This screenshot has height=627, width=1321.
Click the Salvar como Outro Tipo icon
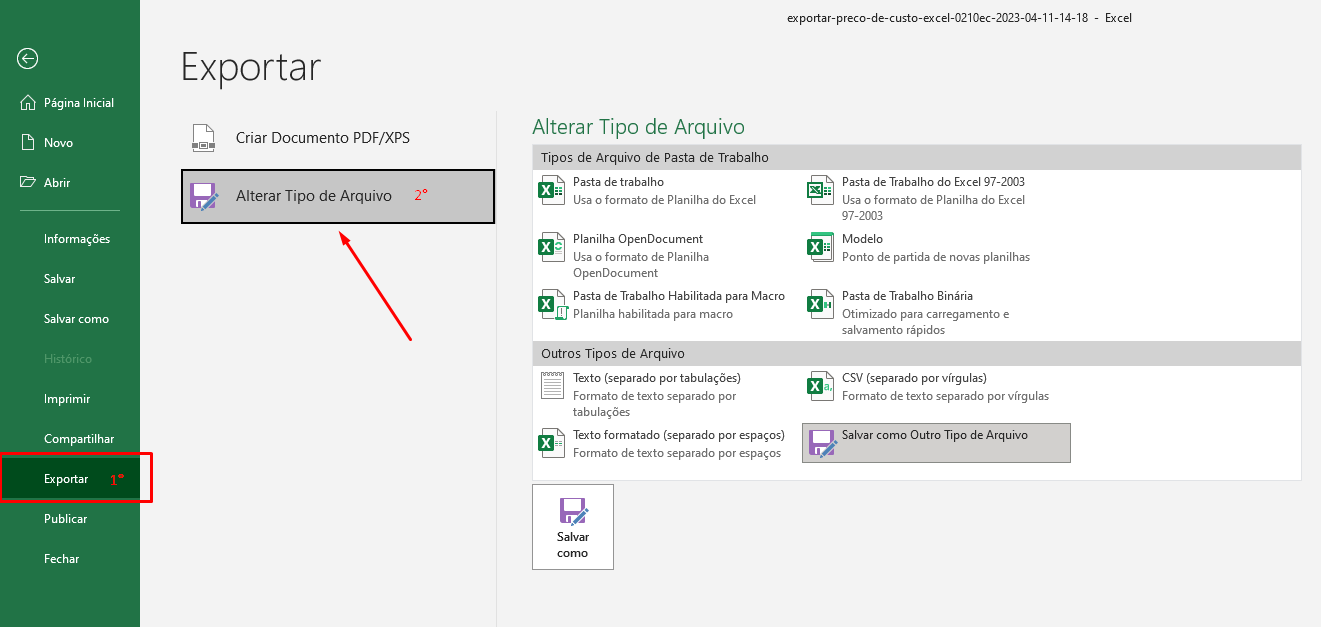822,443
